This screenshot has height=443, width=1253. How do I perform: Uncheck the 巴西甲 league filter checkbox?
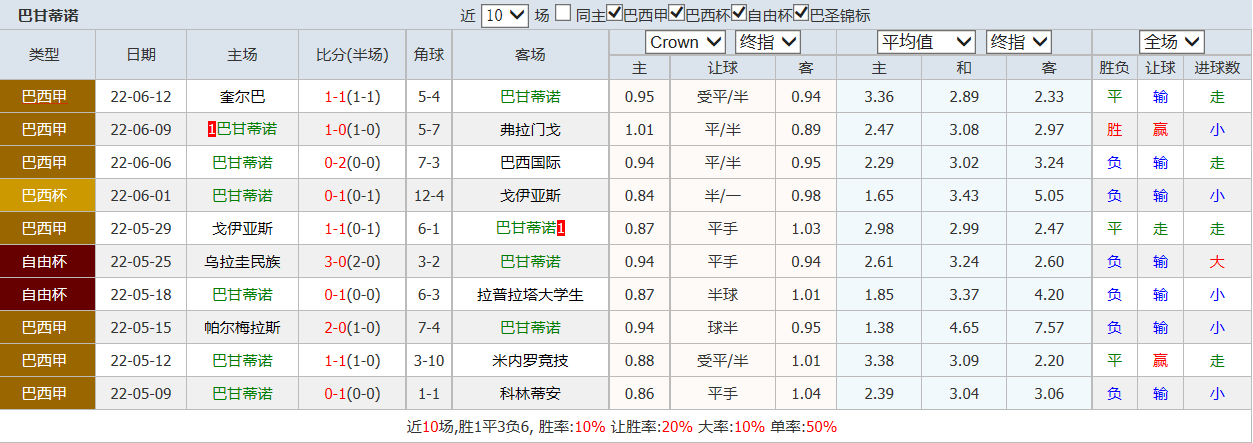(x=614, y=14)
